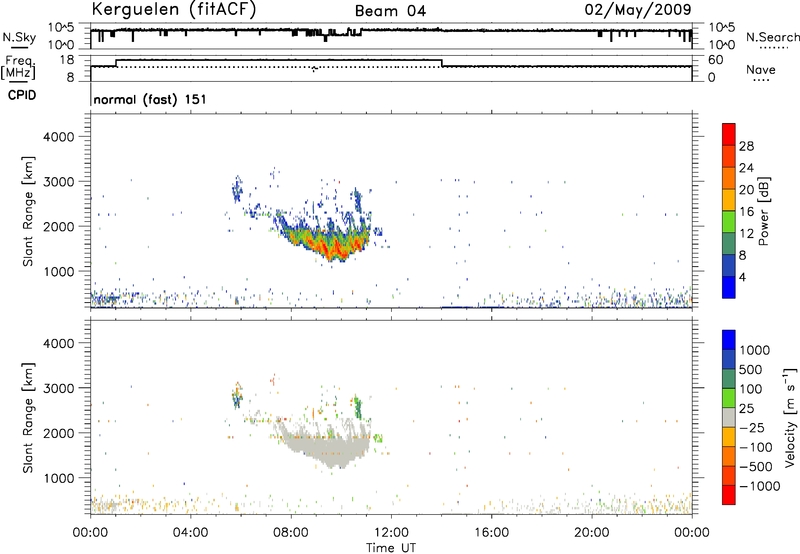Click the 'Beam 04' label
Image resolution: width=800 pixels, height=554 pixels.
(x=390, y=11)
